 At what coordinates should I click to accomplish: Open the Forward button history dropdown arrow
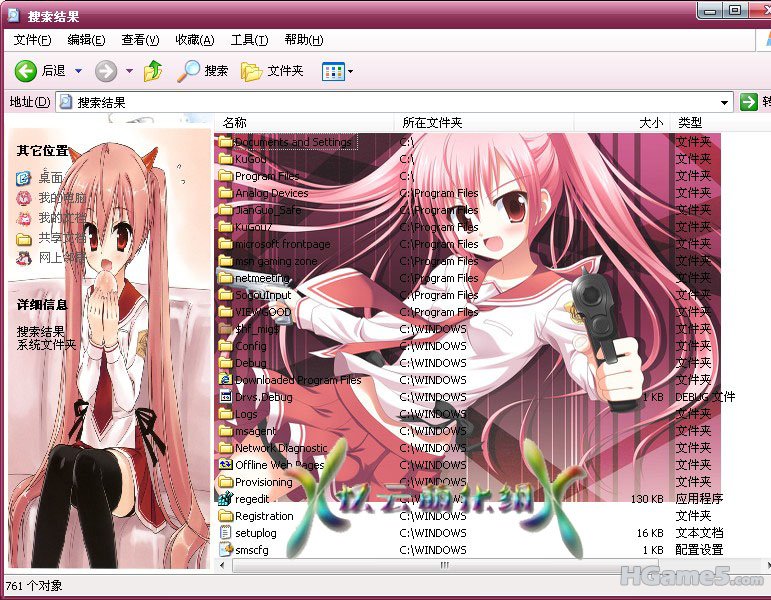click(129, 71)
